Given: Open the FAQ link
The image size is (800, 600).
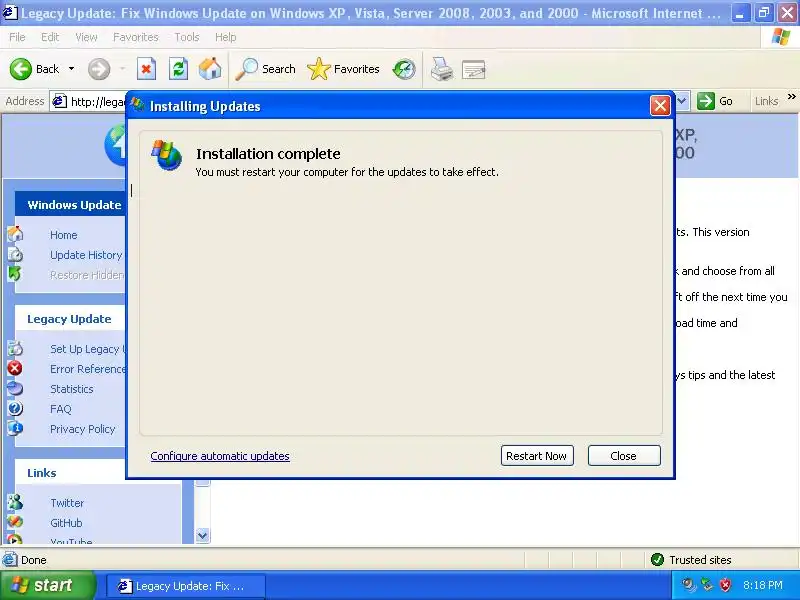Looking at the screenshot, I should point(61,409).
